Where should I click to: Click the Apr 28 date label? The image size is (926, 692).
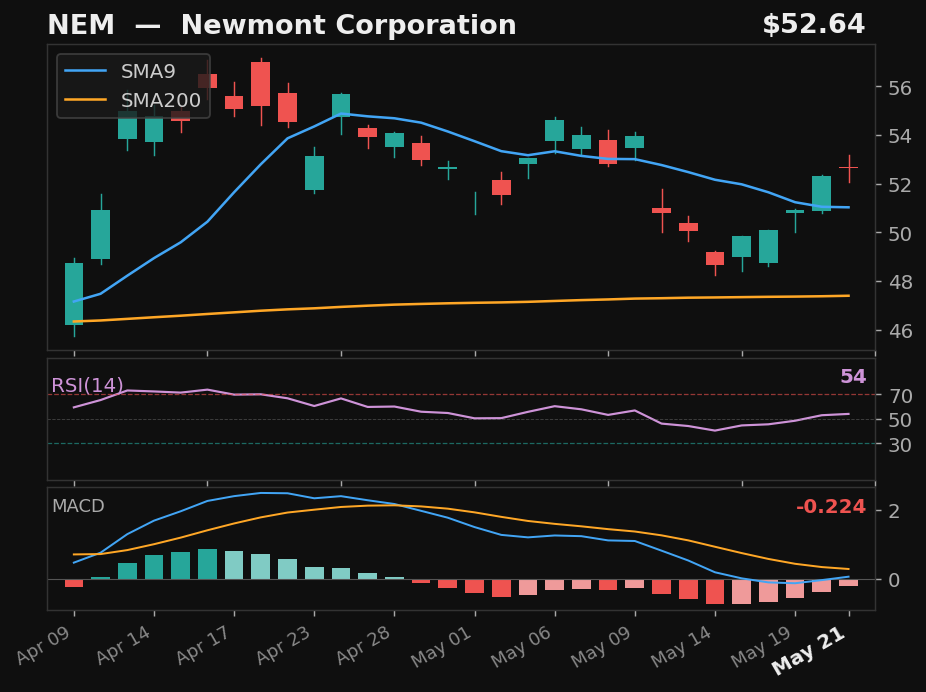click(363, 645)
